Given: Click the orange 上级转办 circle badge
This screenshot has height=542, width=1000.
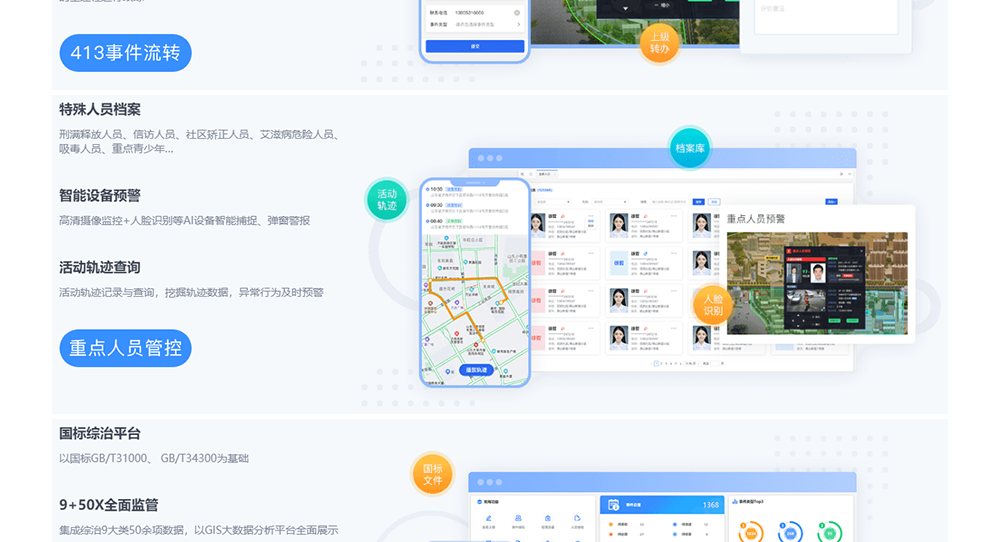Looking at the screenshot, I should click(x=659, y=43).
